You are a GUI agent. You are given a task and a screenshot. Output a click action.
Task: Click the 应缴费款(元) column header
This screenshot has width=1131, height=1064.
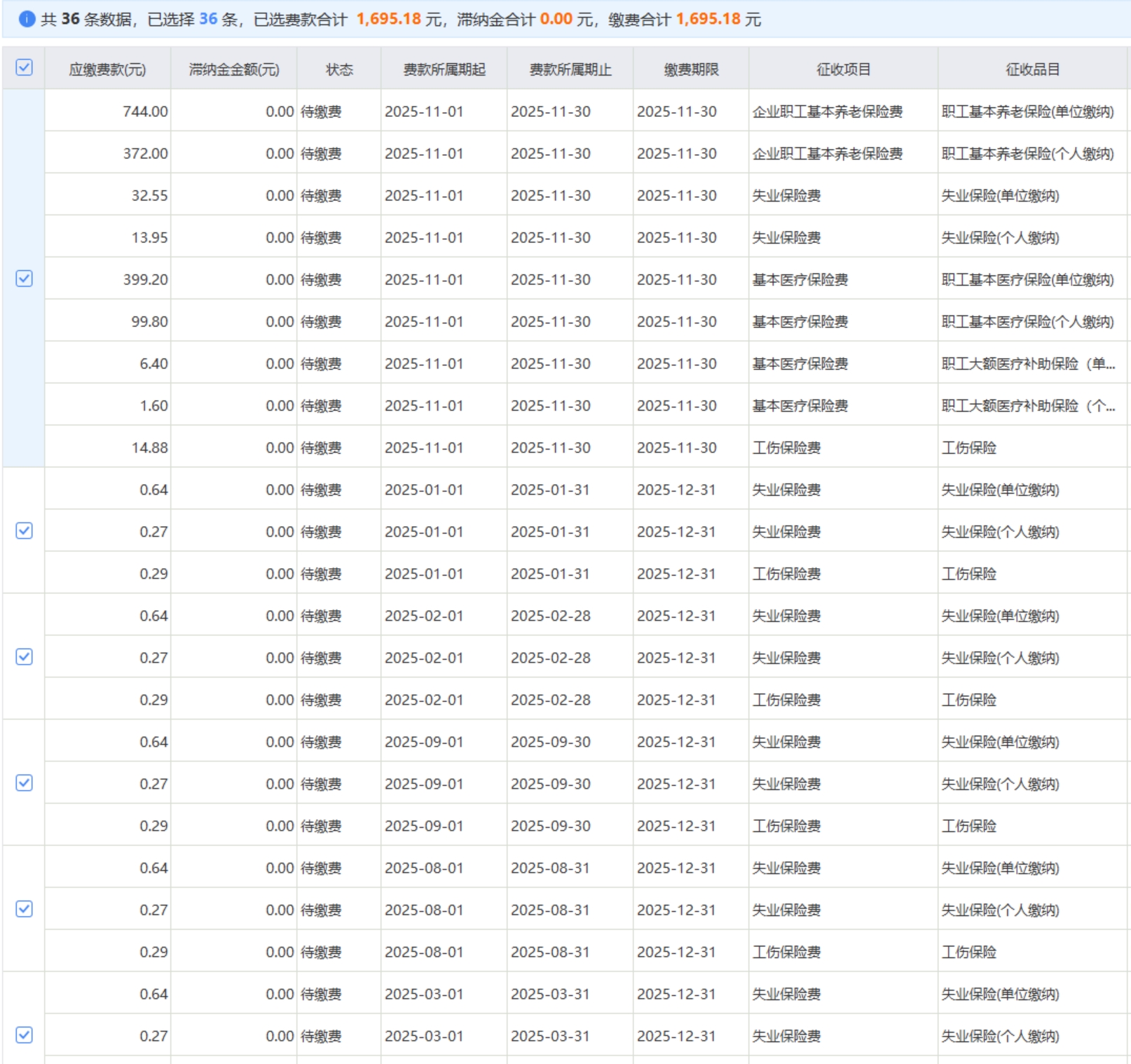click(107, 69)
